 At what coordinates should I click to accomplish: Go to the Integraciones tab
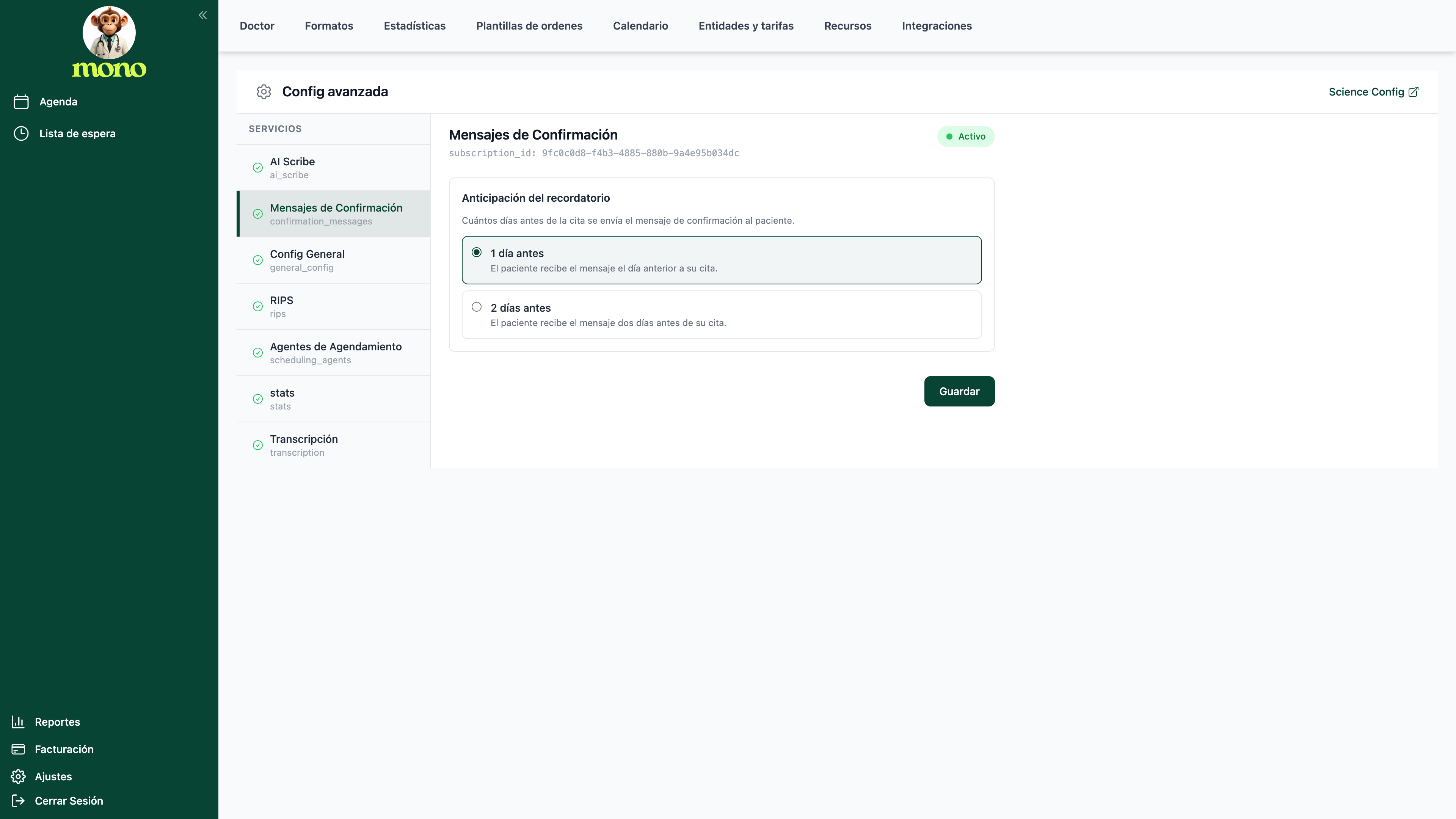937,26
